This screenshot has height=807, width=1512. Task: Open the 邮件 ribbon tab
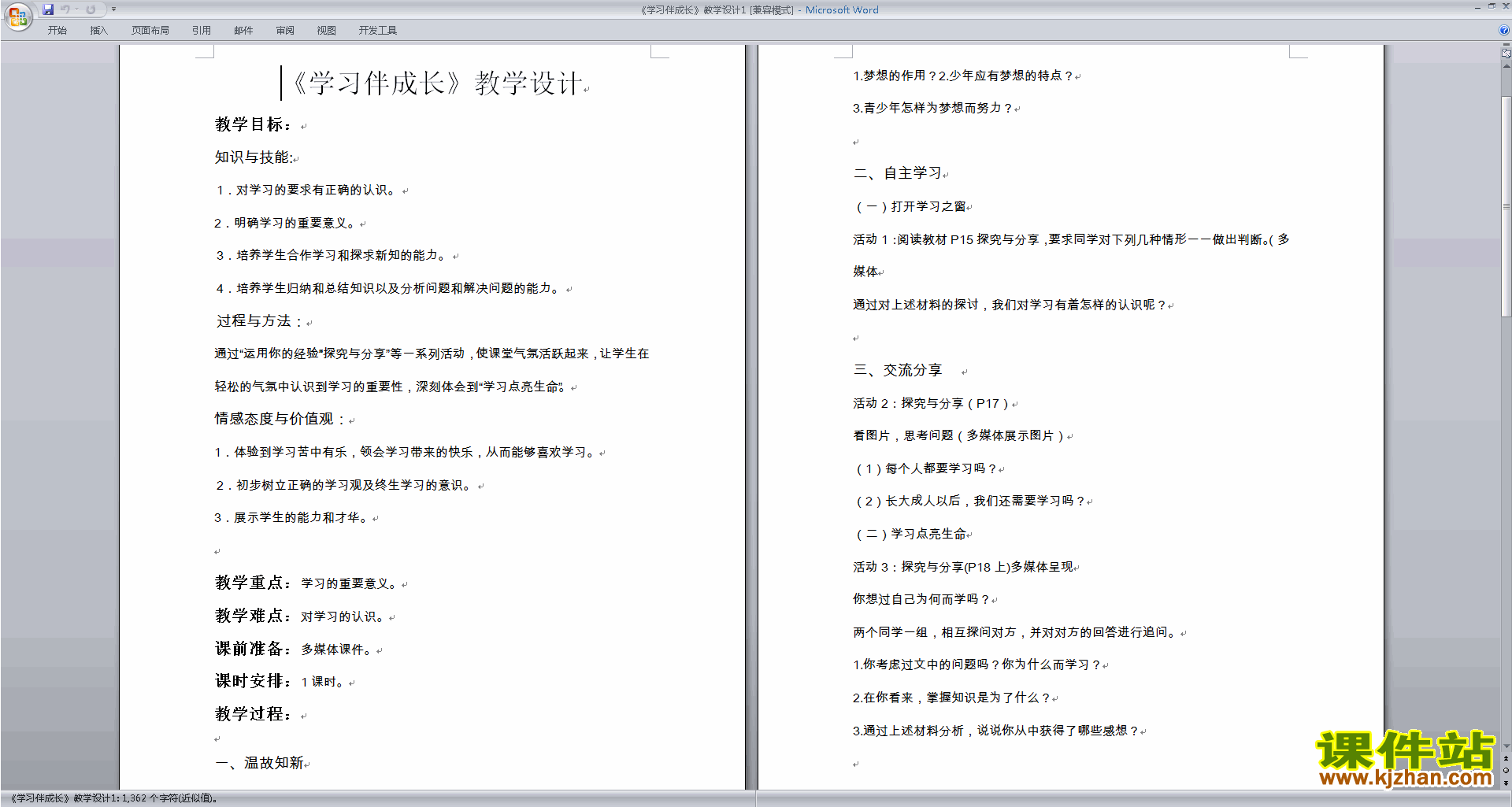point(243,31)
